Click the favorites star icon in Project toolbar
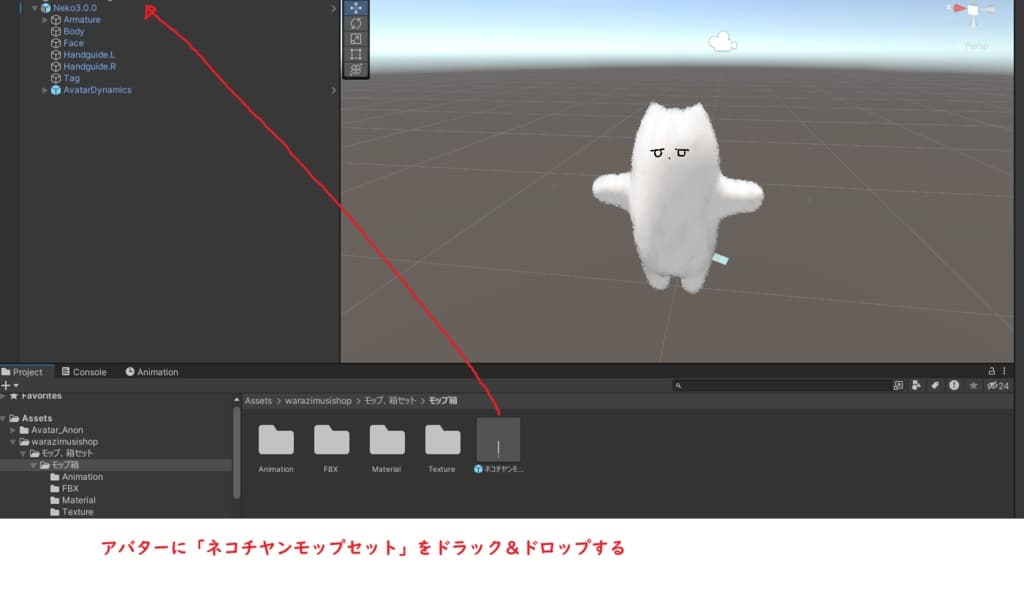Image resolution: width=1024 pixels, height=610 pixels. 974,385
